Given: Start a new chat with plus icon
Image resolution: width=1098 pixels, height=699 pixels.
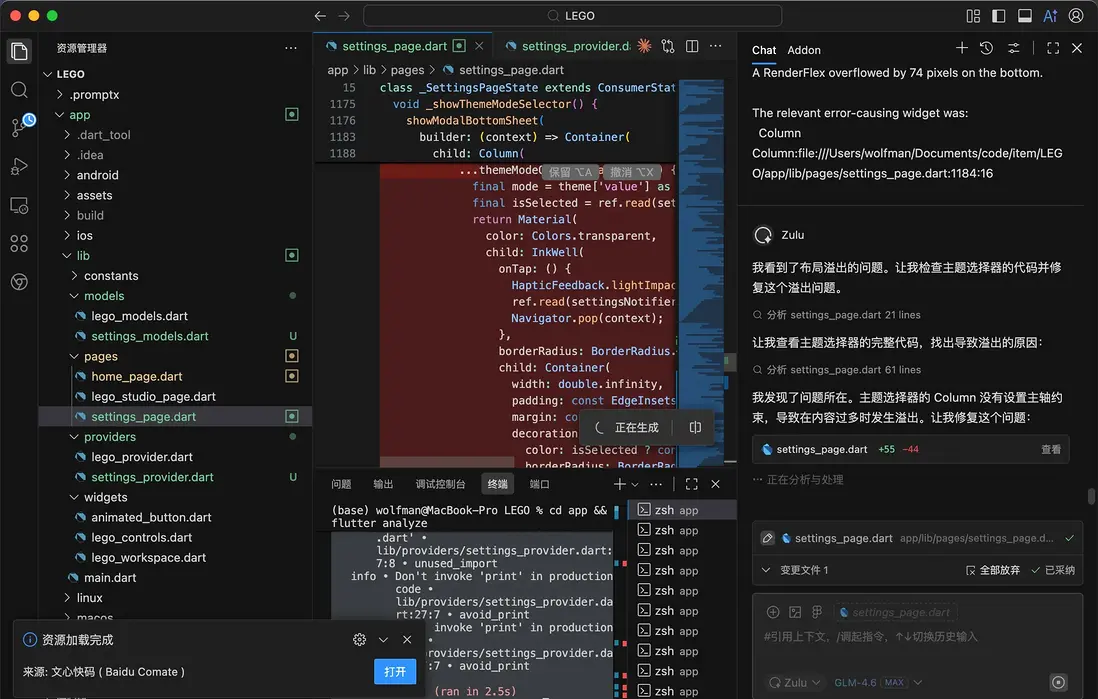Looking at the screenshot, I should point(961,48).
